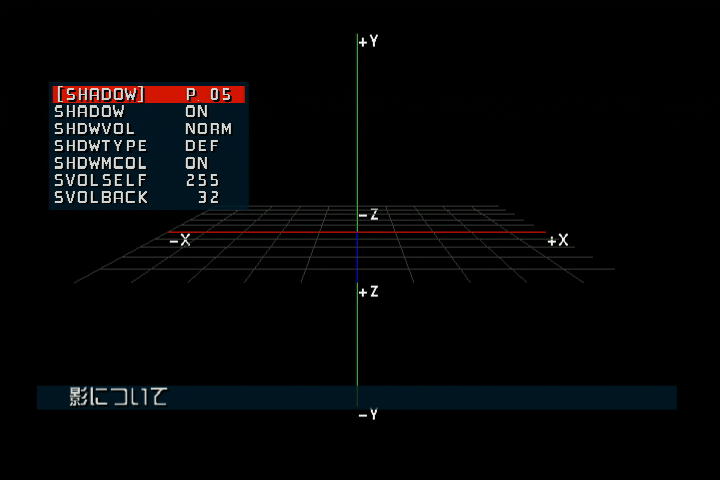Toggle the SHADOW value ON

(x=197, y=112)
